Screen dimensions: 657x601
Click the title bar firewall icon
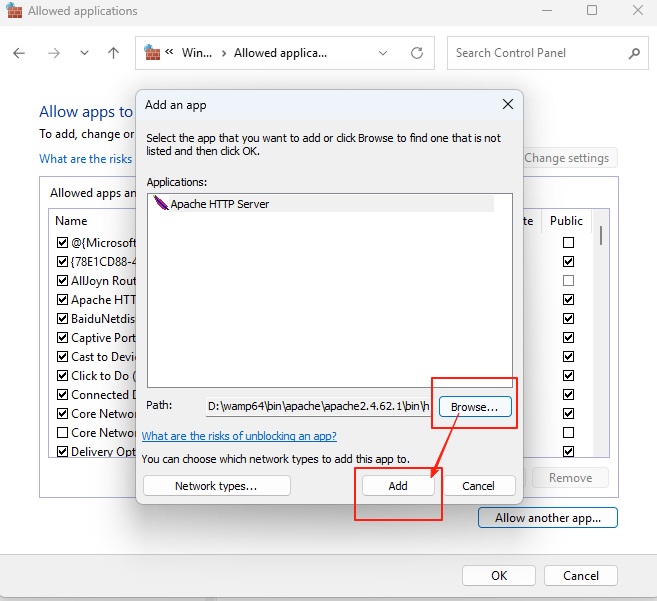(14, 10)
